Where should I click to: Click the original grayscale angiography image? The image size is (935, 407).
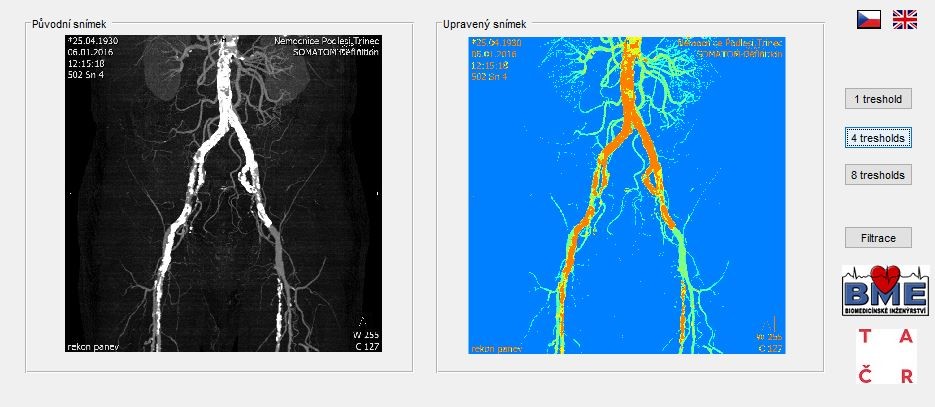(223, 194)
